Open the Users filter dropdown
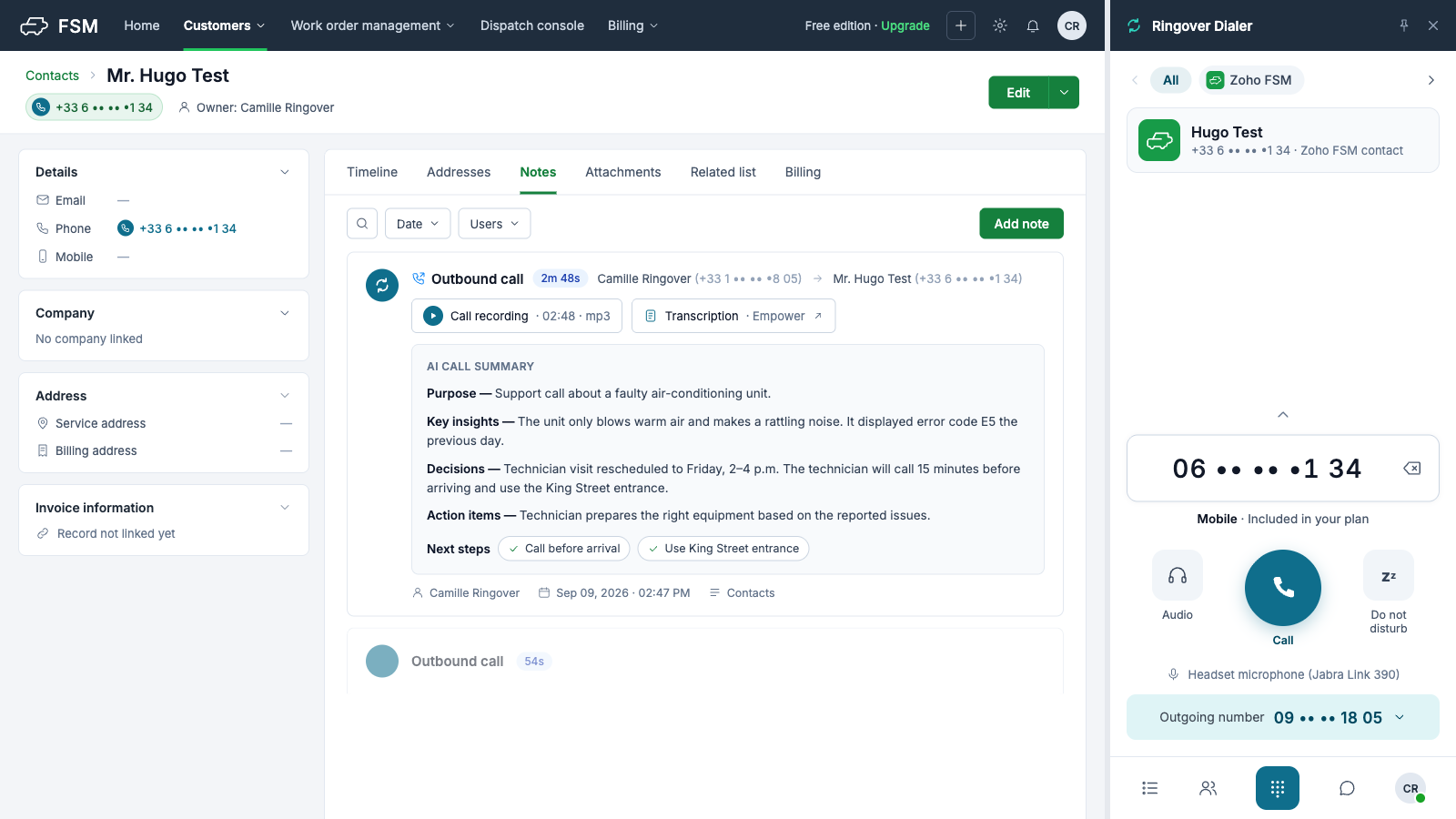Screen dimensions: 1456x819 (494, 224)
